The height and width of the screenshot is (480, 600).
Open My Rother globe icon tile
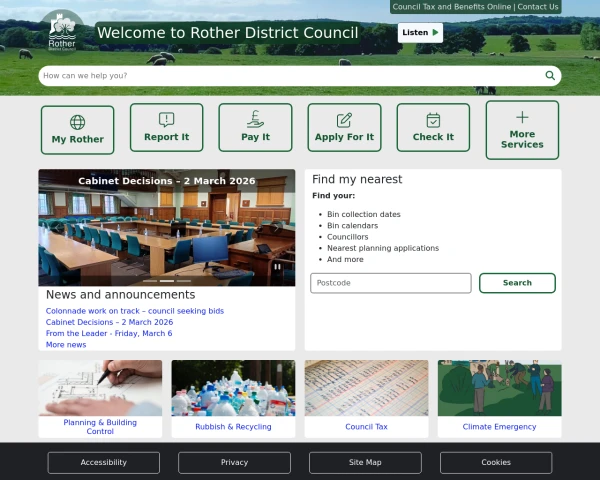(78, 128)
